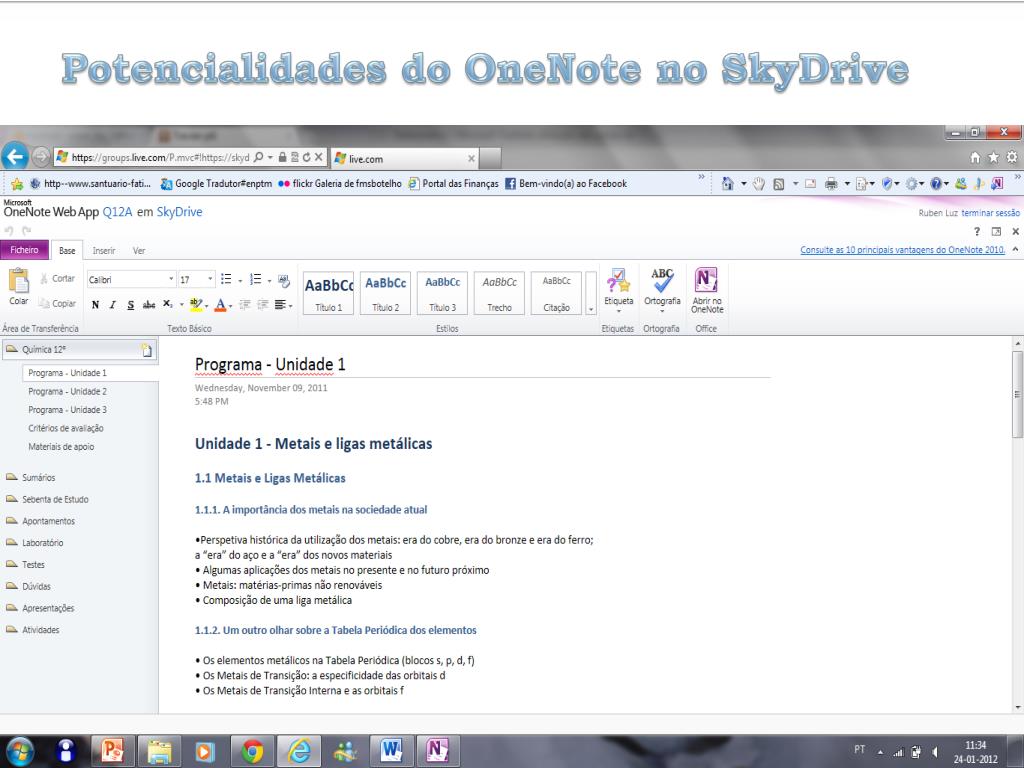Apply the Citação style

point(556,293)
